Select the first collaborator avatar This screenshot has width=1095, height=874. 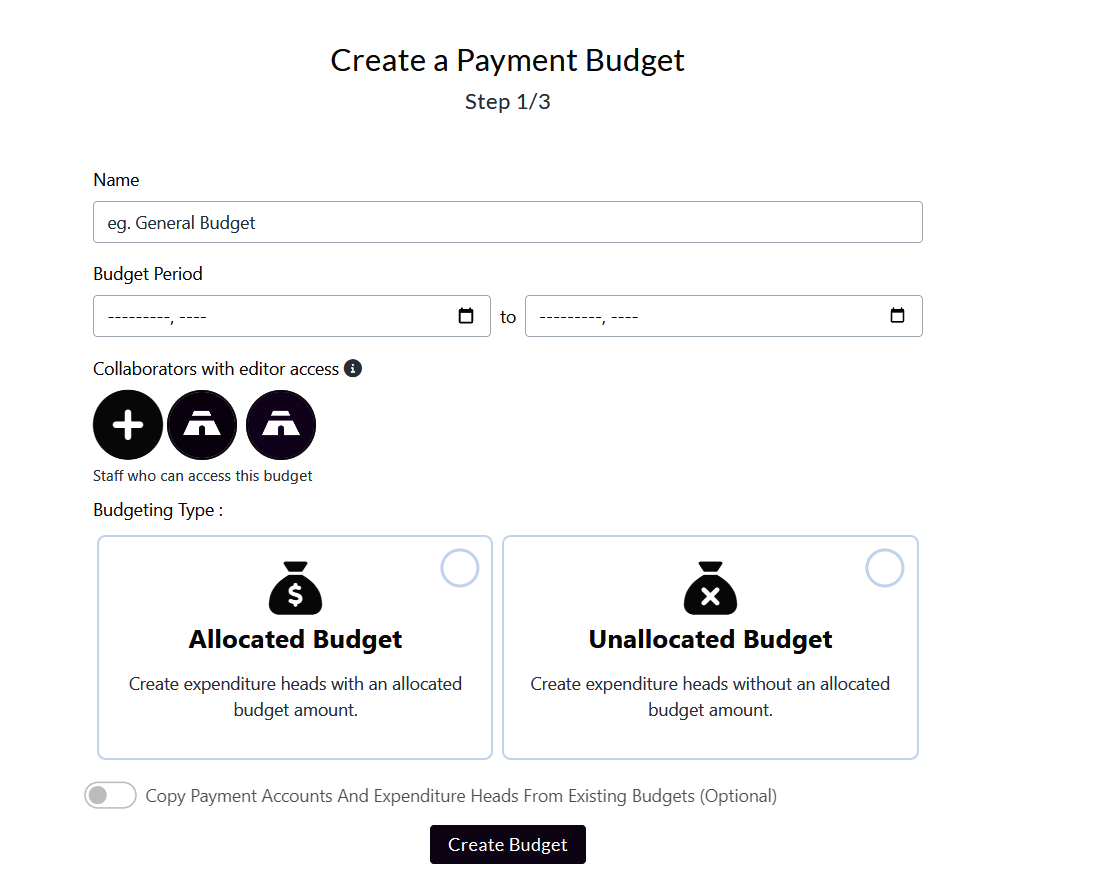(x=202, y=425)
